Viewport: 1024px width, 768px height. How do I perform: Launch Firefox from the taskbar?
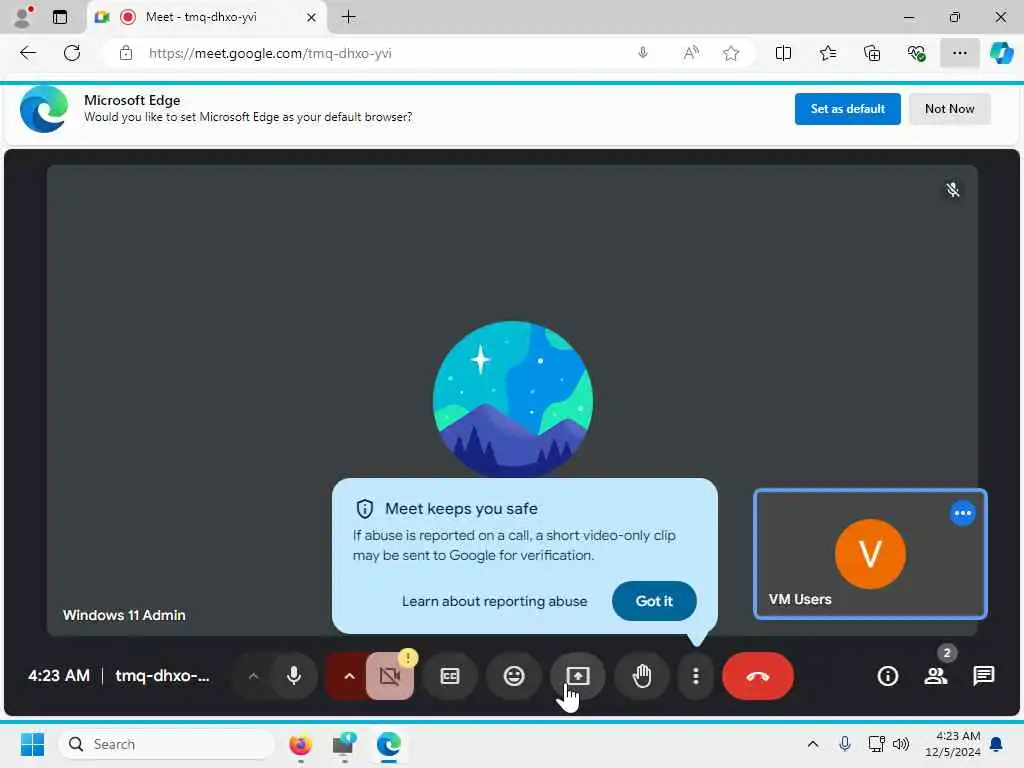[300, 744]
